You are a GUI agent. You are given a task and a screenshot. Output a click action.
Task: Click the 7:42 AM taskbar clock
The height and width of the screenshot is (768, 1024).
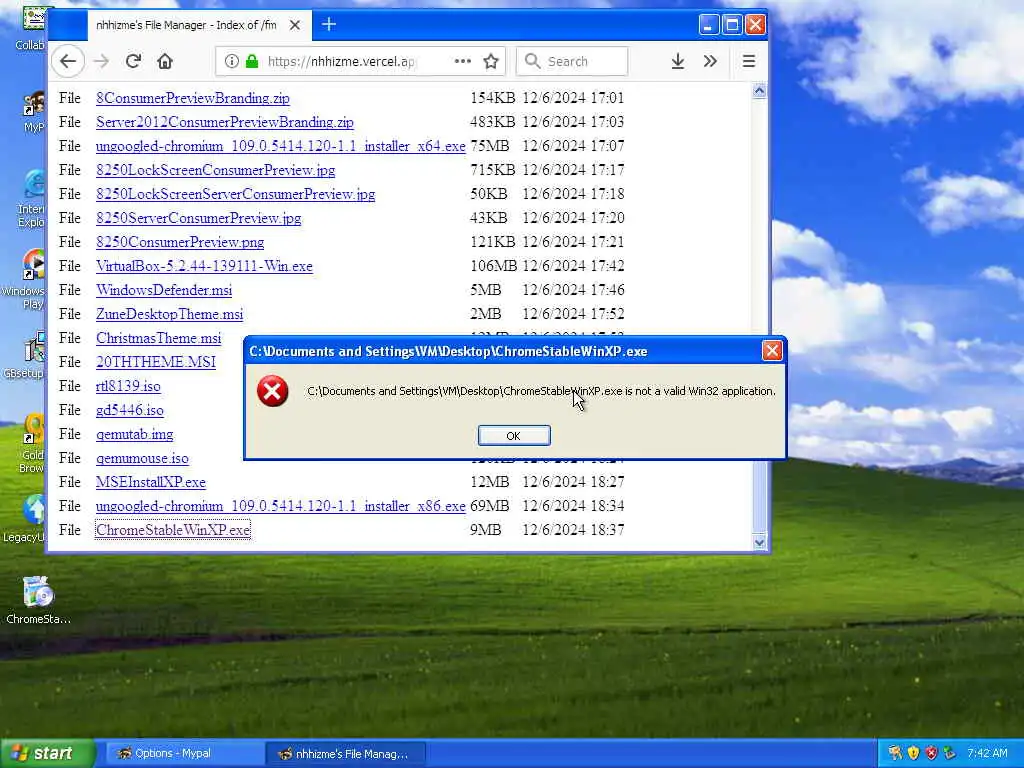pos(987,753)
